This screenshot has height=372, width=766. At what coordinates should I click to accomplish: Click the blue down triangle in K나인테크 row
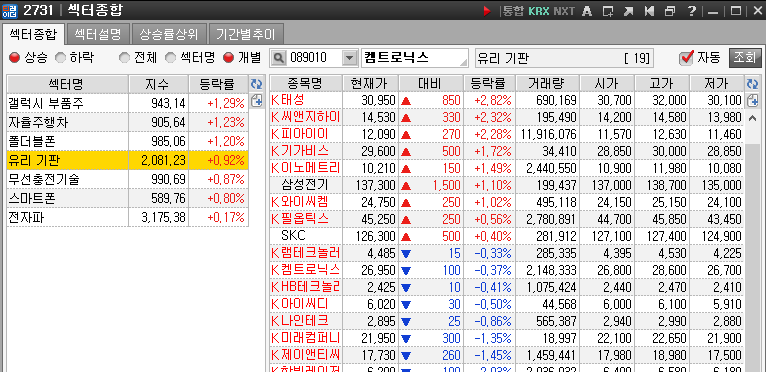405,321
